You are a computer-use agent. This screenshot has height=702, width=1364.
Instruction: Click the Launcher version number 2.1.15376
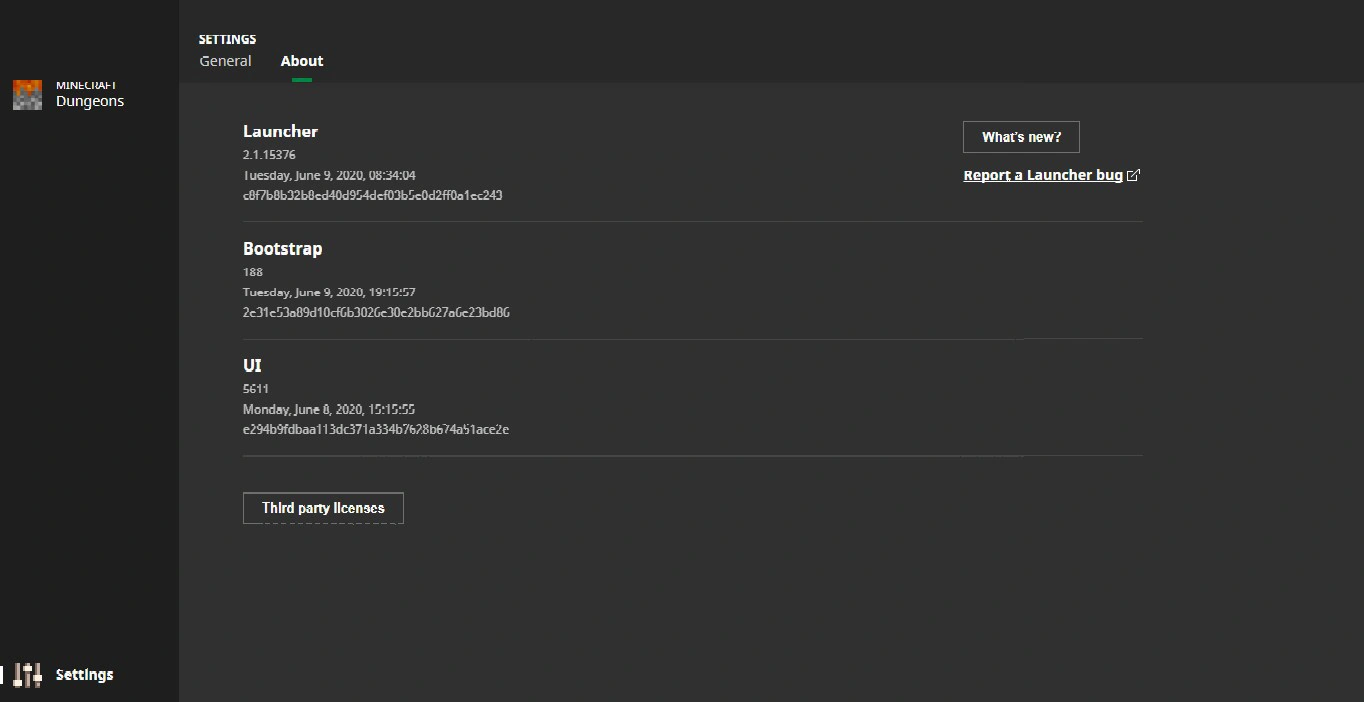(269, 155)
